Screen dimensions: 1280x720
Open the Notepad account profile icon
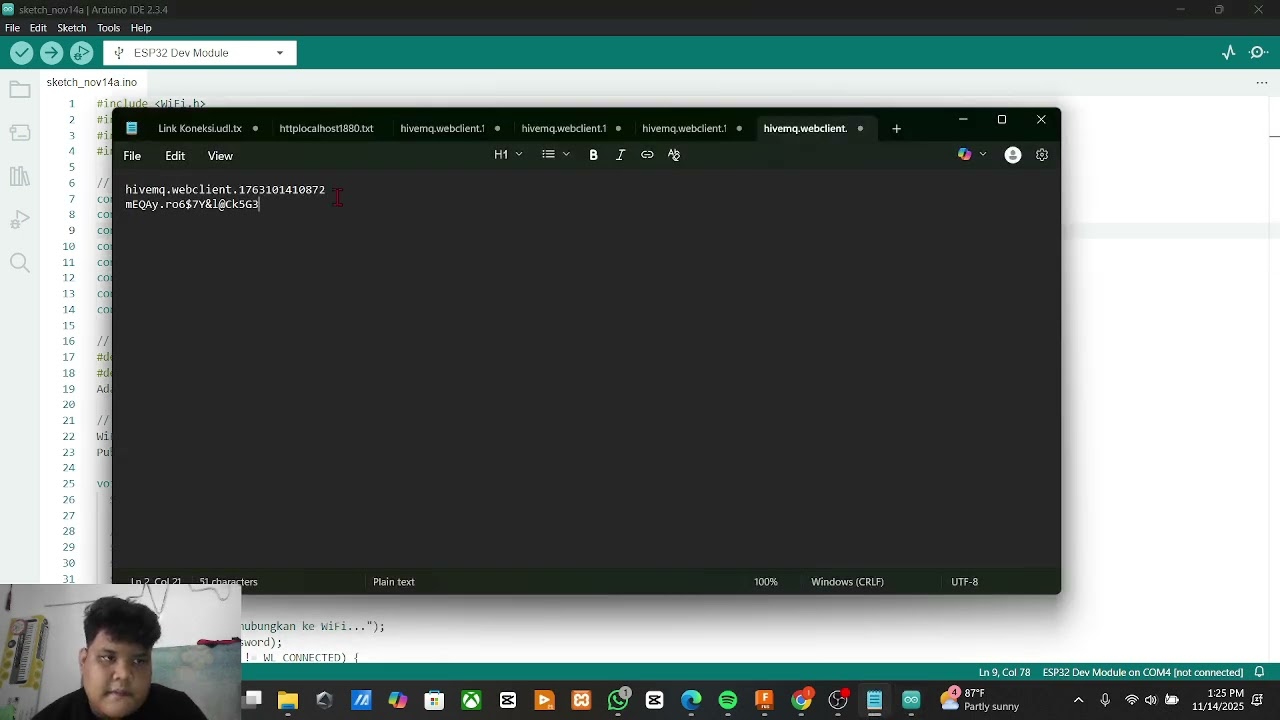pos(1013,155)
